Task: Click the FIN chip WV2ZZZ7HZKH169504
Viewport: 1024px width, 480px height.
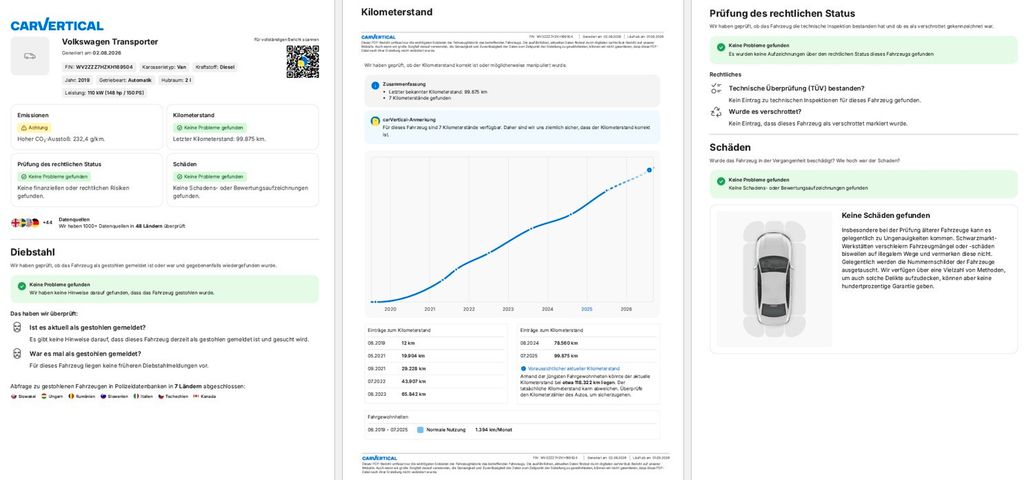Action: pyautogui.click(x=99, y=67)
